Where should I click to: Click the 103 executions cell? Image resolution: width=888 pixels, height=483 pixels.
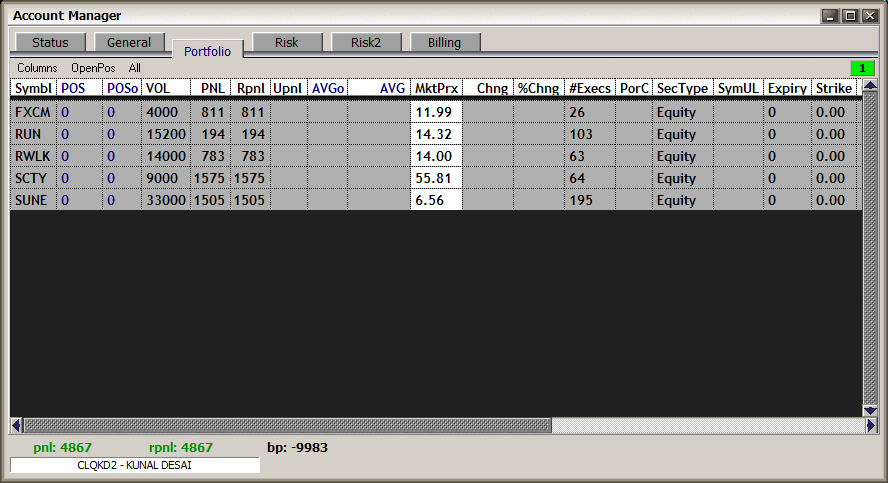[x=590, y=134]
